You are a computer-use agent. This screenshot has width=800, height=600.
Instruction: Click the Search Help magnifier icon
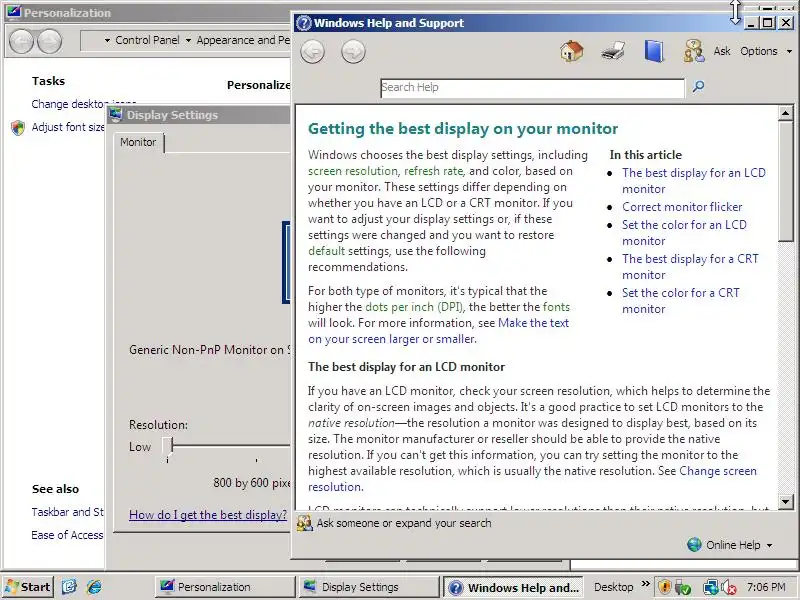coord(698,86)
